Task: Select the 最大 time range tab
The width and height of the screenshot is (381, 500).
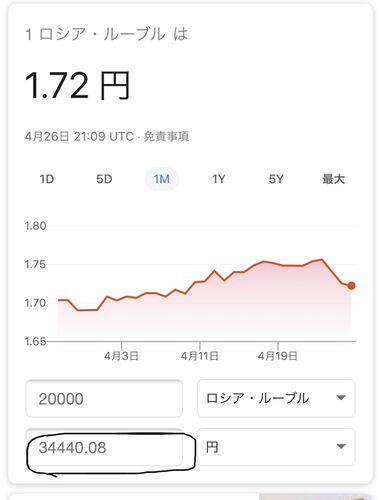Action: point(333,179)
